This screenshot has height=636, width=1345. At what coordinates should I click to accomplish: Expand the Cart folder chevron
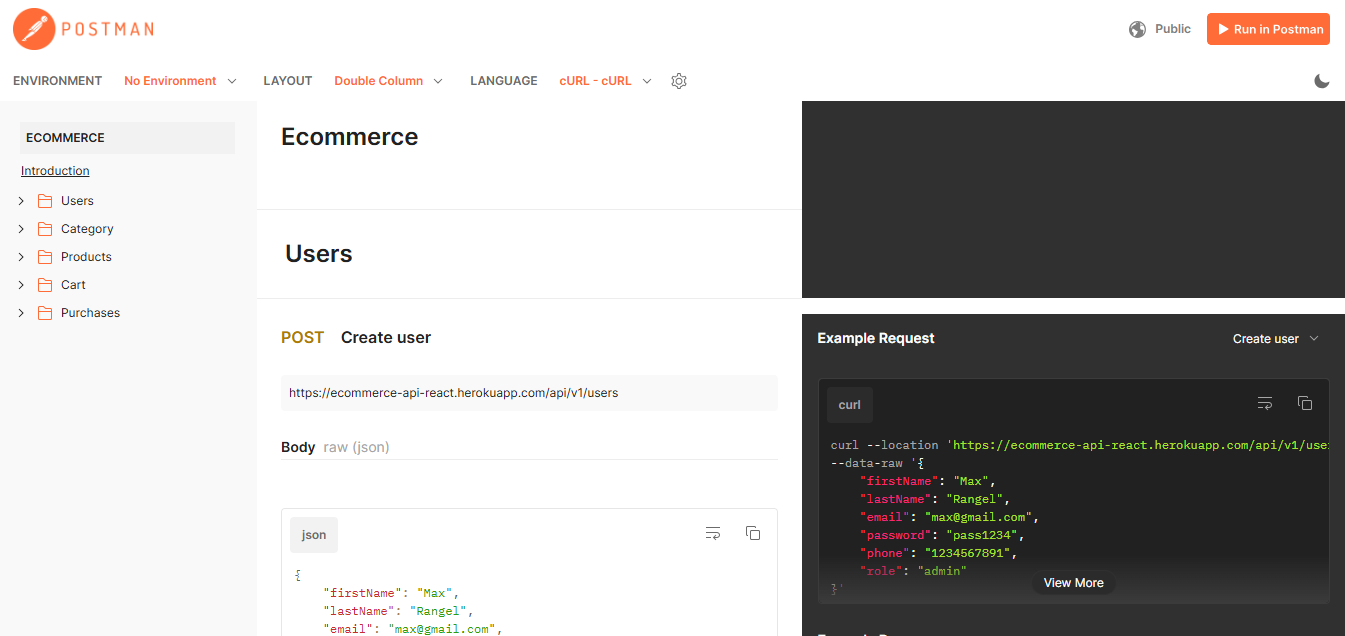click(21, 285)
